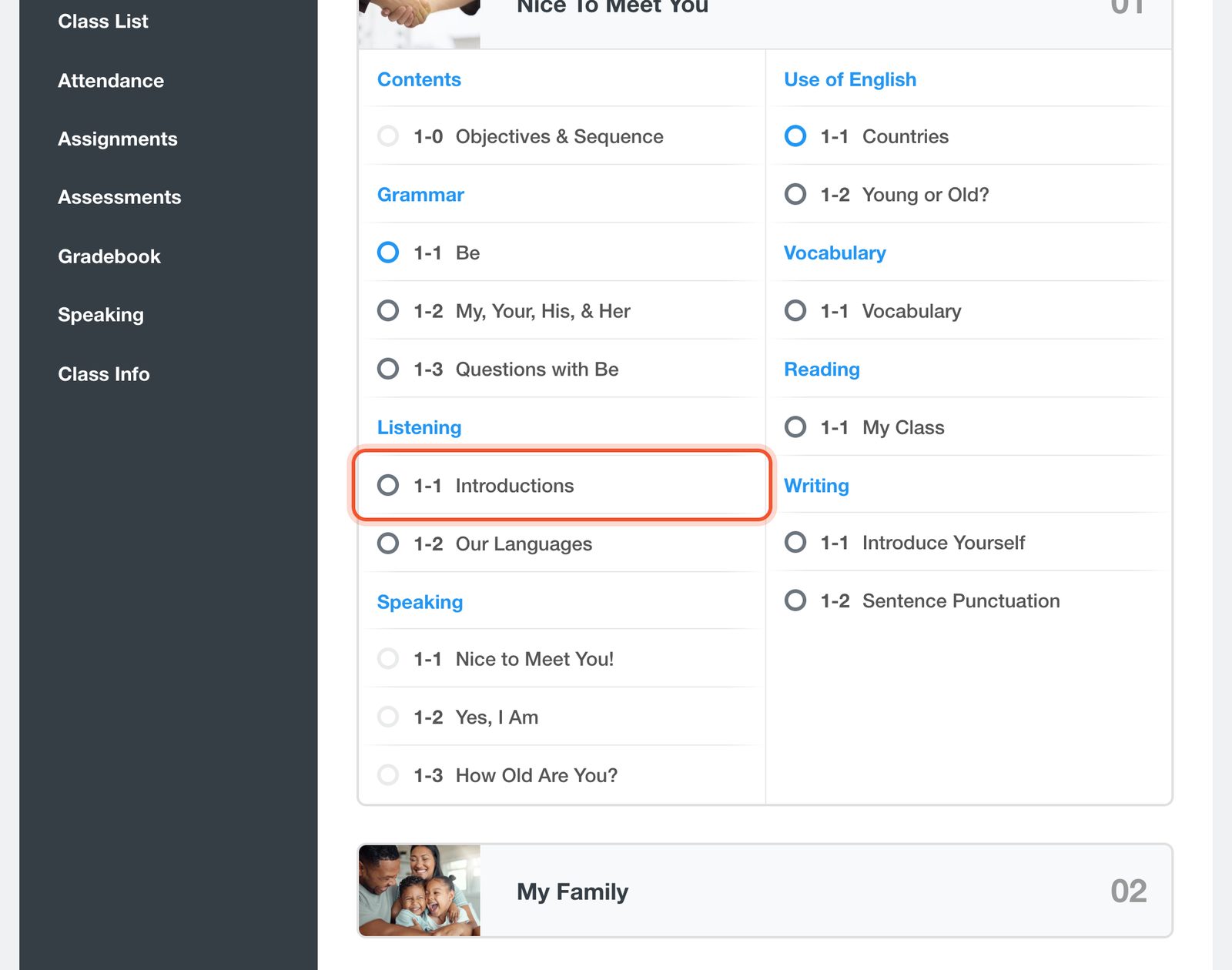Collapse the Nice To Meet You unit header

tap(765, 15)
